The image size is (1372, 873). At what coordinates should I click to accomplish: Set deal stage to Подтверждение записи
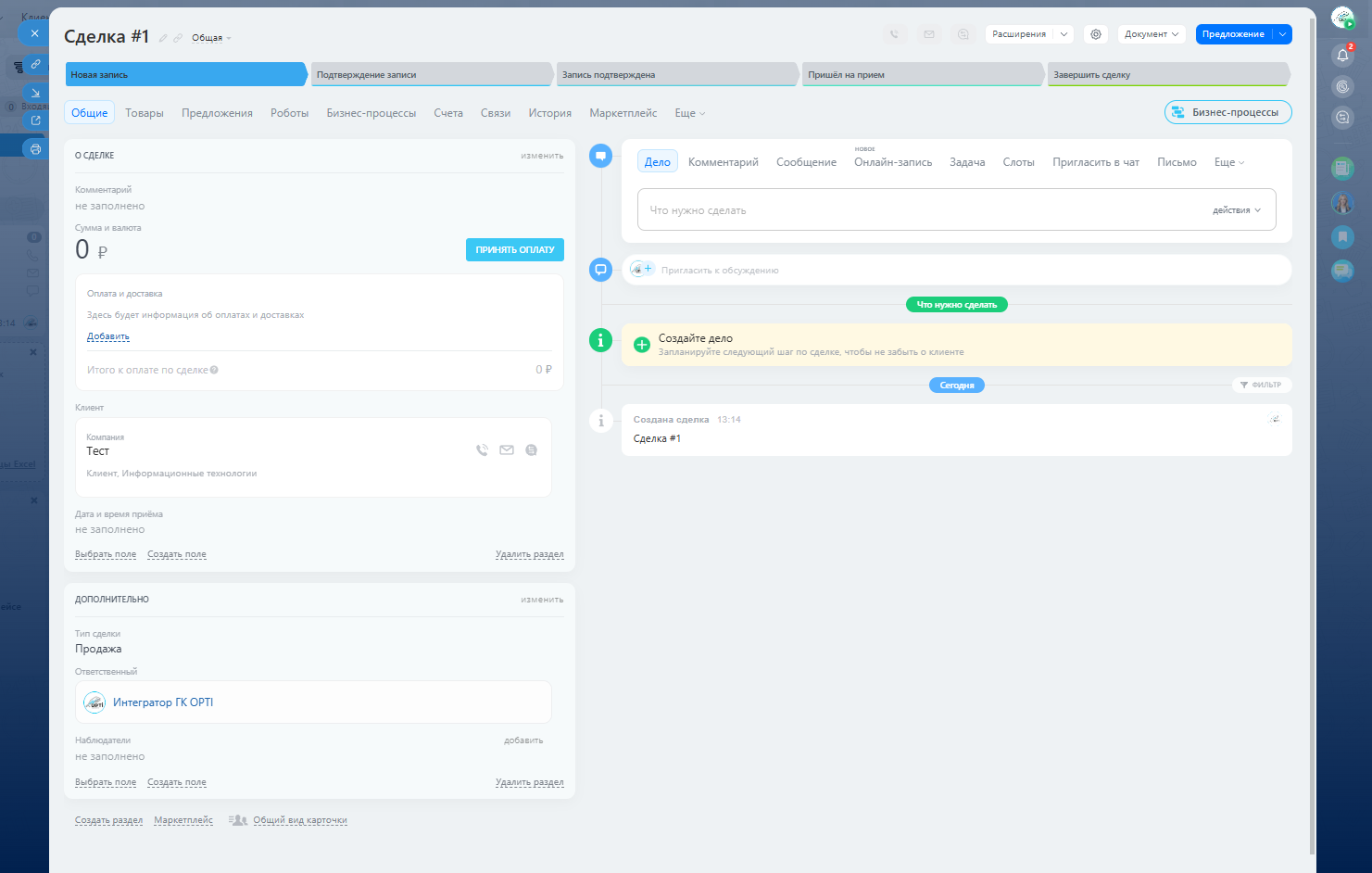coord(430,75)
